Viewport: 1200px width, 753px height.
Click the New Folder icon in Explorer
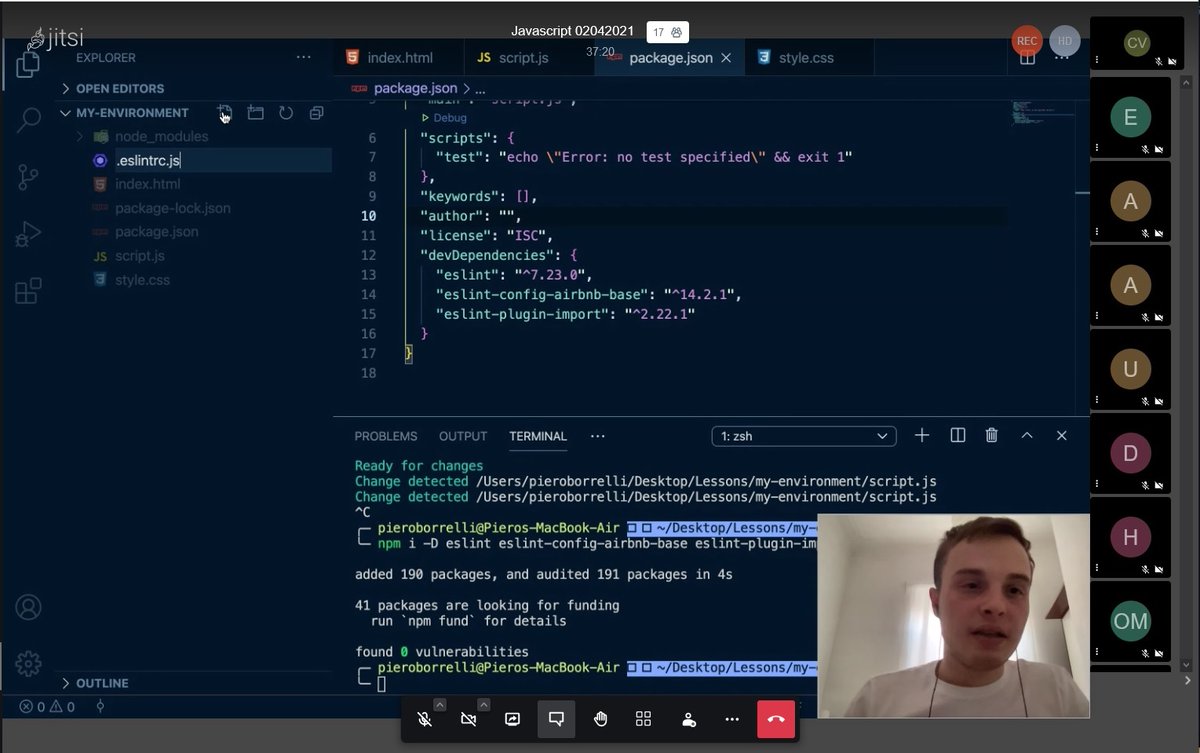click(x=256, y=113)
